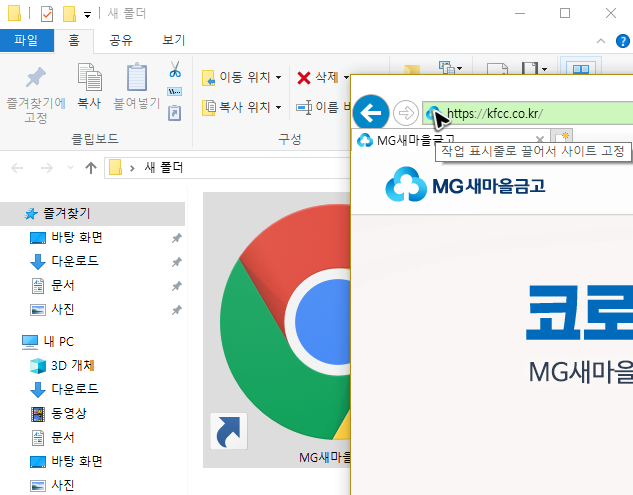Select the Chrome shortcut thumbnail MG새마을

coord(277,330)
